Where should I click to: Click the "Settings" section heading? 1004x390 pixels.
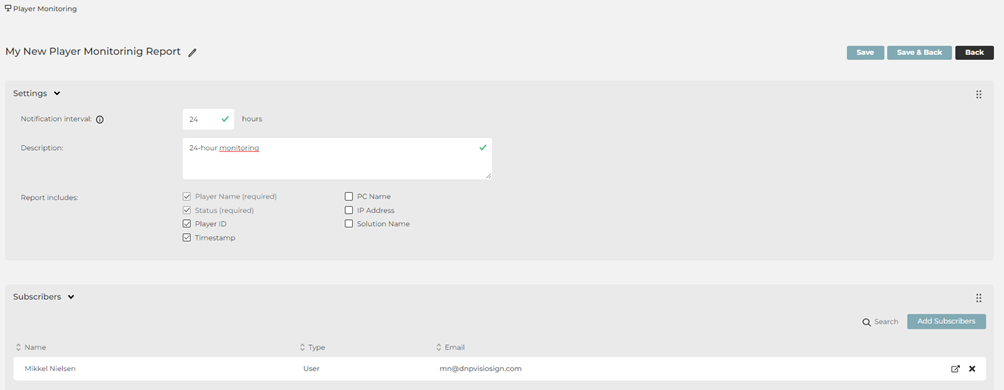click(30, 93)
